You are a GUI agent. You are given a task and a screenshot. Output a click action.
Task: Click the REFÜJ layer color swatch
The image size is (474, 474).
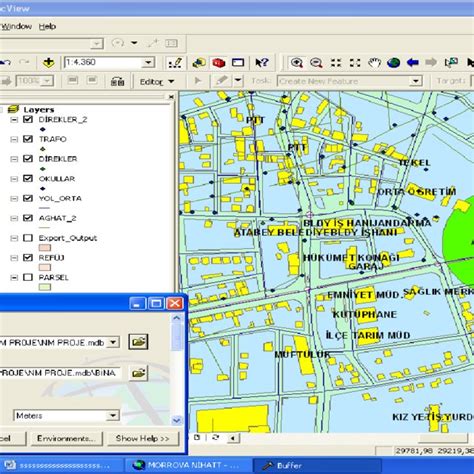(45, 267)
